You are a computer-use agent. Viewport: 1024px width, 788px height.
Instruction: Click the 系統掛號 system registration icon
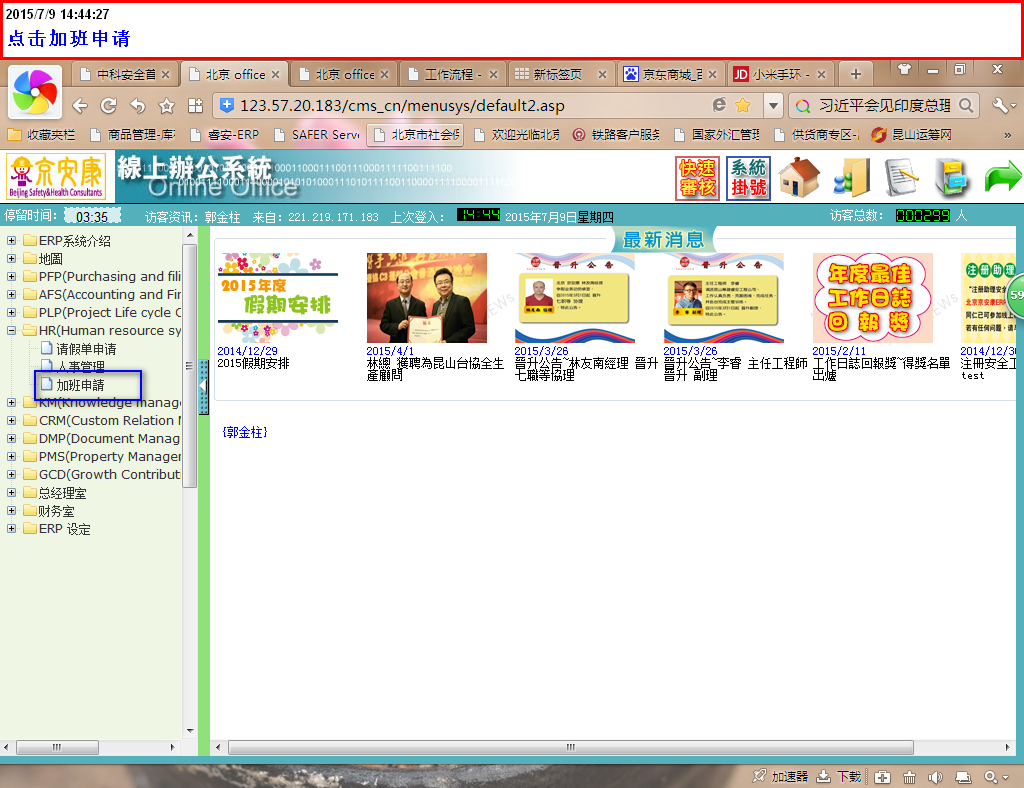[x=748, y=178]
